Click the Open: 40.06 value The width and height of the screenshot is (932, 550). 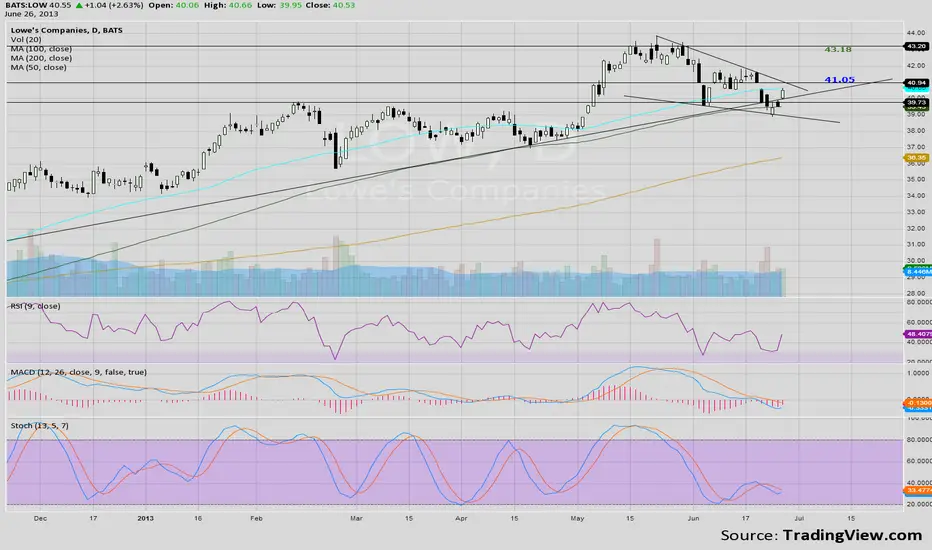click(x=172, y=5)
